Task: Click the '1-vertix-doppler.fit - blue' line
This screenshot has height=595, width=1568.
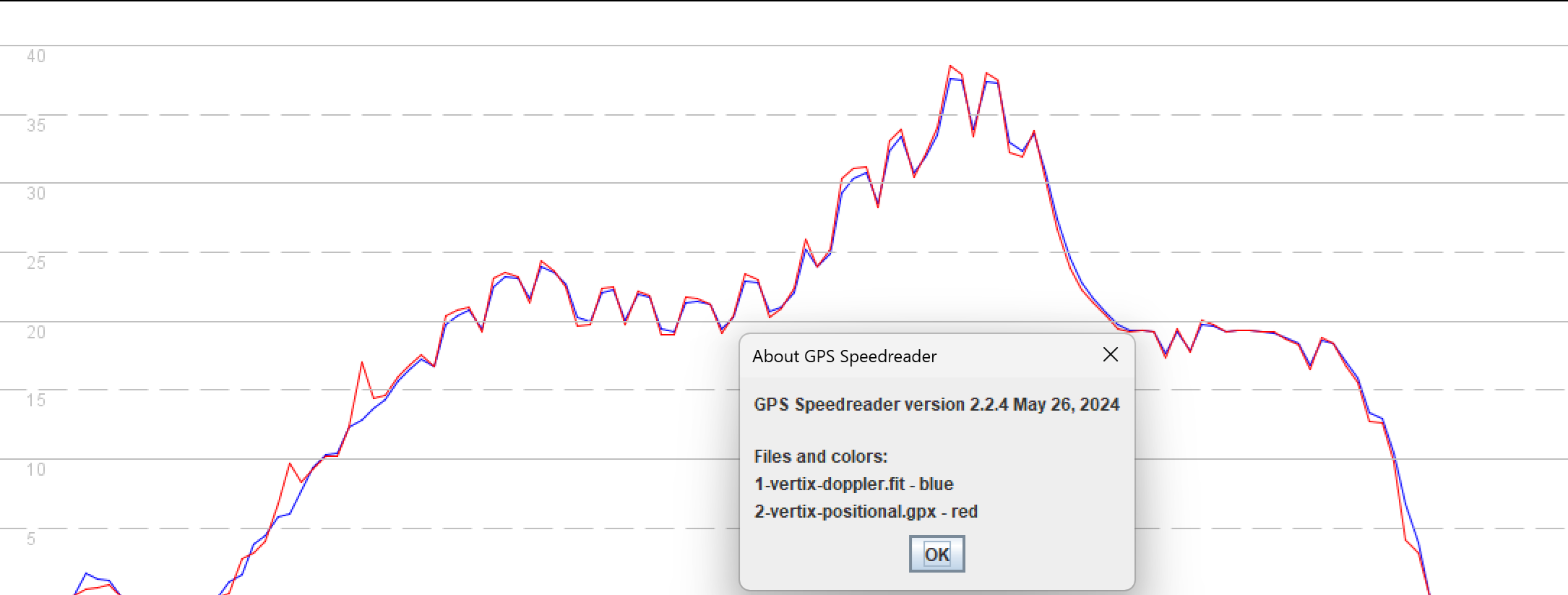Action: 854,484
